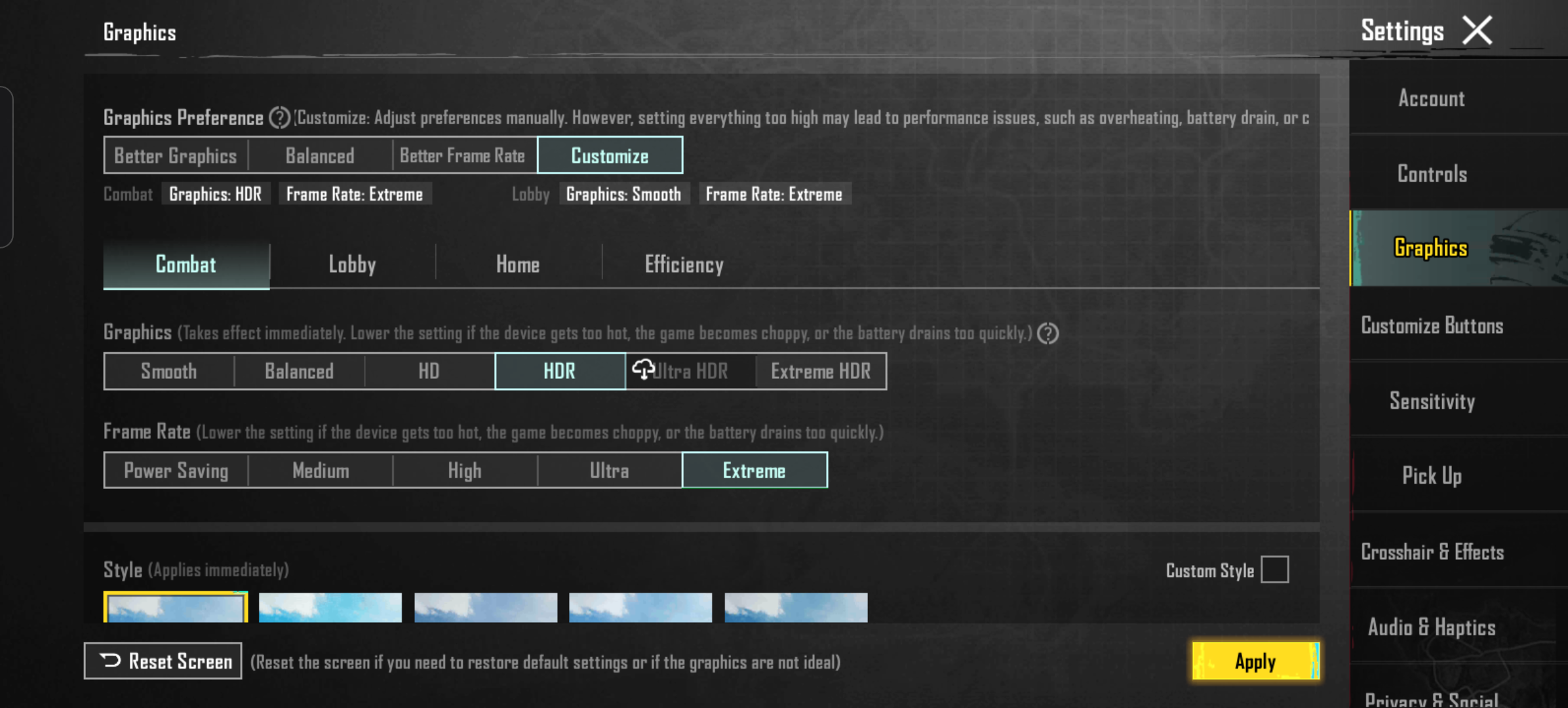Image resolution: width=1568 pixels, height=708 pixels.
Task: Select Extreme HDR graphics option
Action: click(821, 371)
